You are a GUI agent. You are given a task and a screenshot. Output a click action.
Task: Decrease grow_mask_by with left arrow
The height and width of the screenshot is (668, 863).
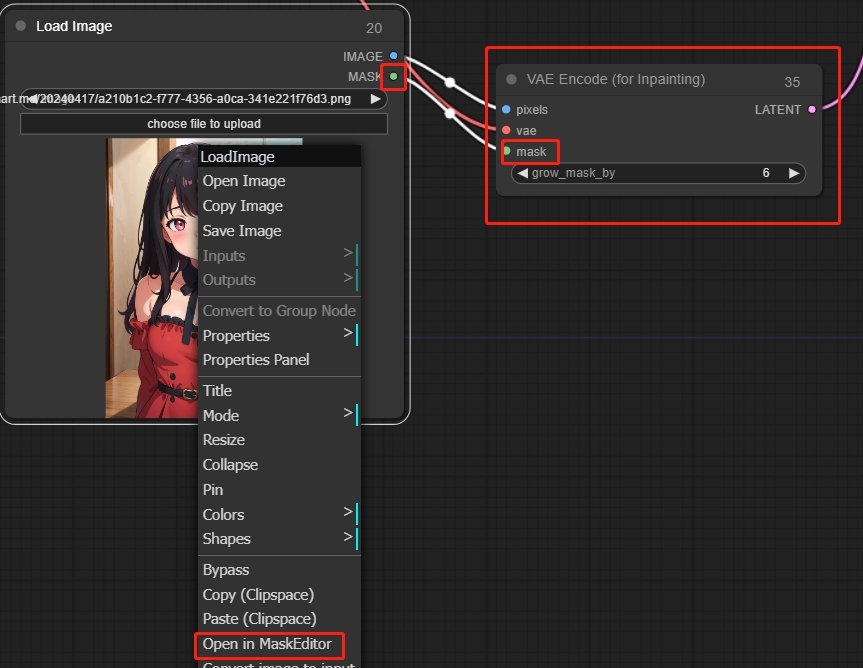click(x=522, y=173)
